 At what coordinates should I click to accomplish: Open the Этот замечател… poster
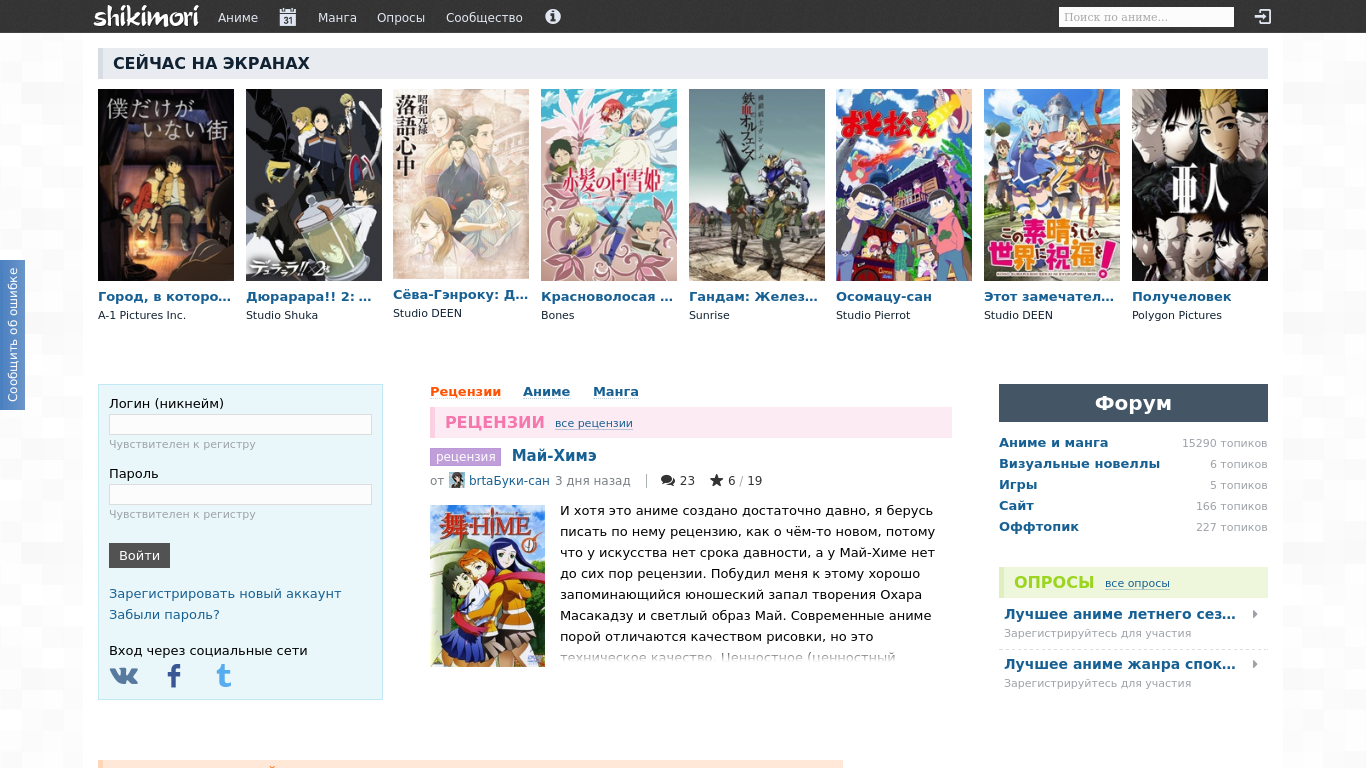[1052, 185]
